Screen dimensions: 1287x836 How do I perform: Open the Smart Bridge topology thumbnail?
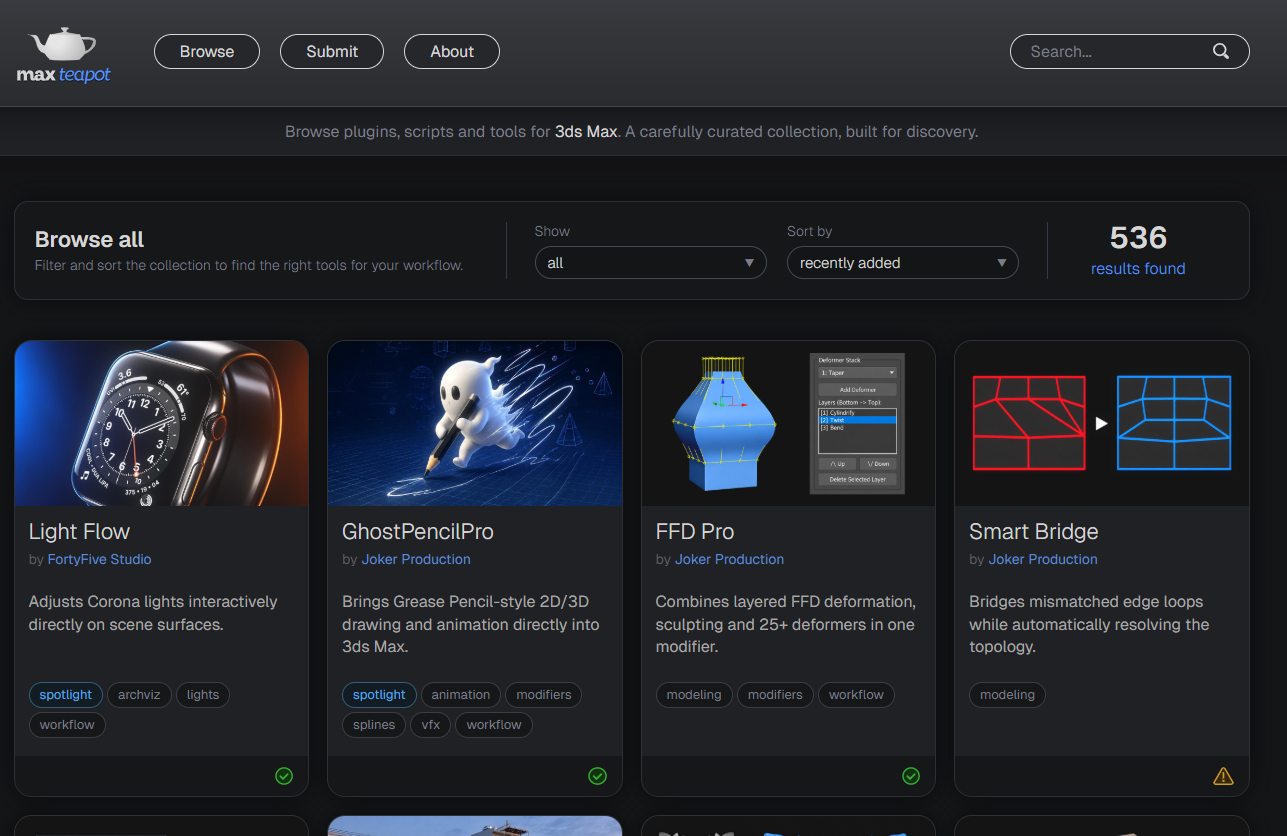click(1102, 423)
